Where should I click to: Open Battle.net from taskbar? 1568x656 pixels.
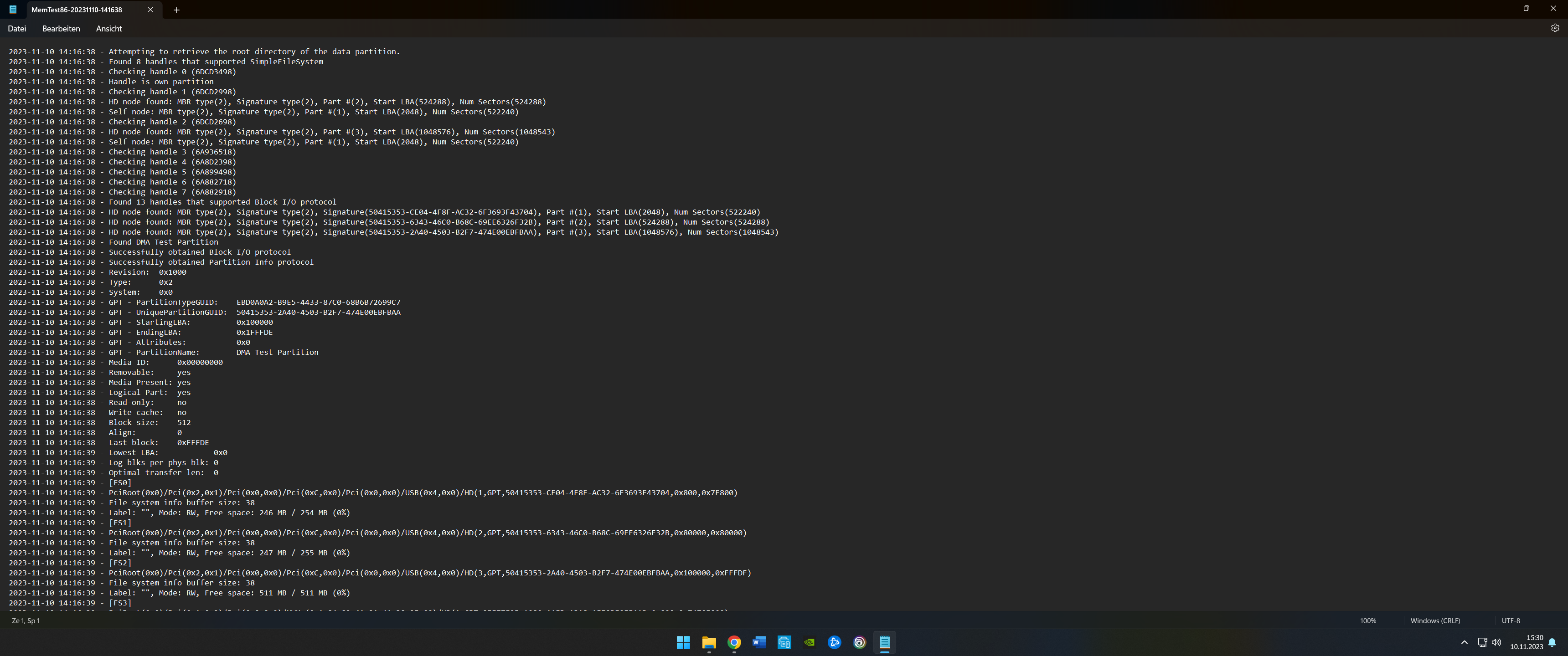(x=835, y=642)
